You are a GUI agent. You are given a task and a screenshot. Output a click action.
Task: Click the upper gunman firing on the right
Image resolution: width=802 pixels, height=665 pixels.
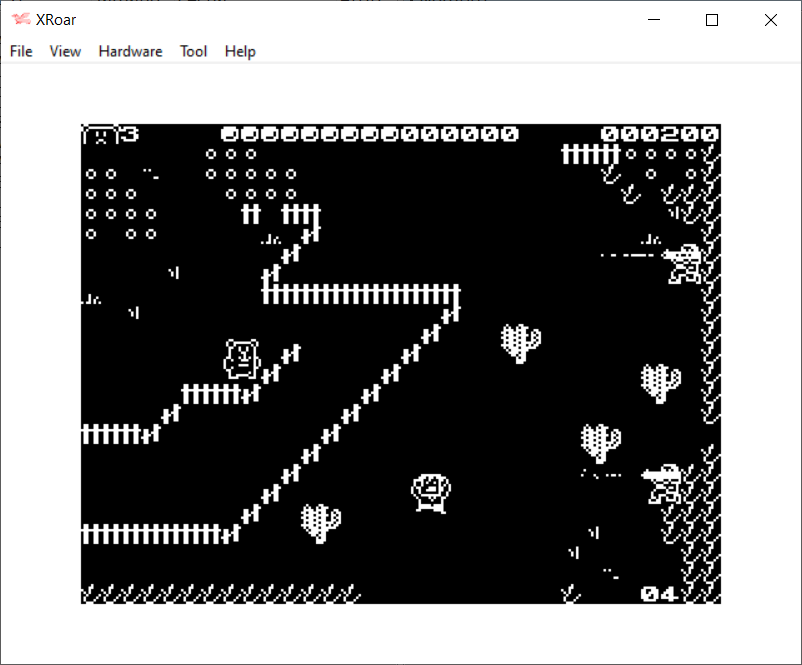click(x=685, y=264)
